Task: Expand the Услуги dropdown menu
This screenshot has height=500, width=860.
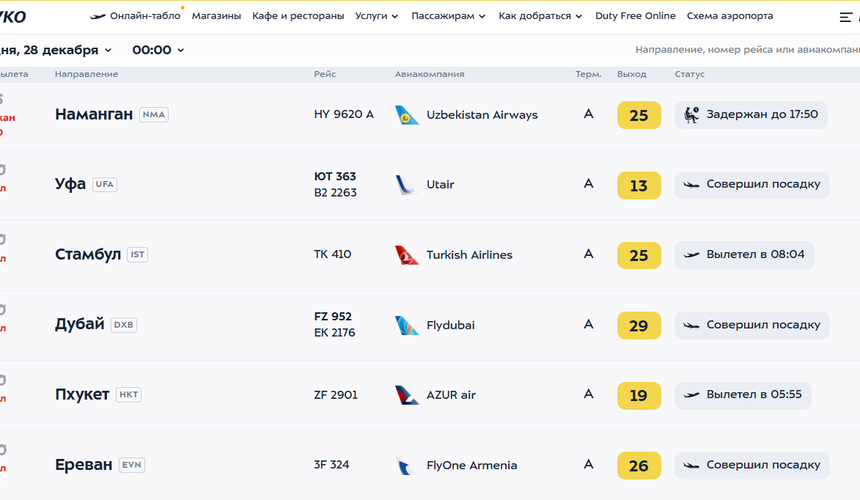Action: (x=376, y=16)
